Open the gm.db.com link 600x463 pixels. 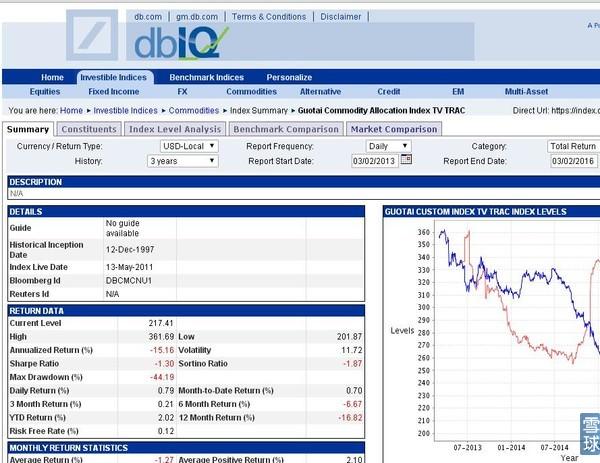click(197, 17)
